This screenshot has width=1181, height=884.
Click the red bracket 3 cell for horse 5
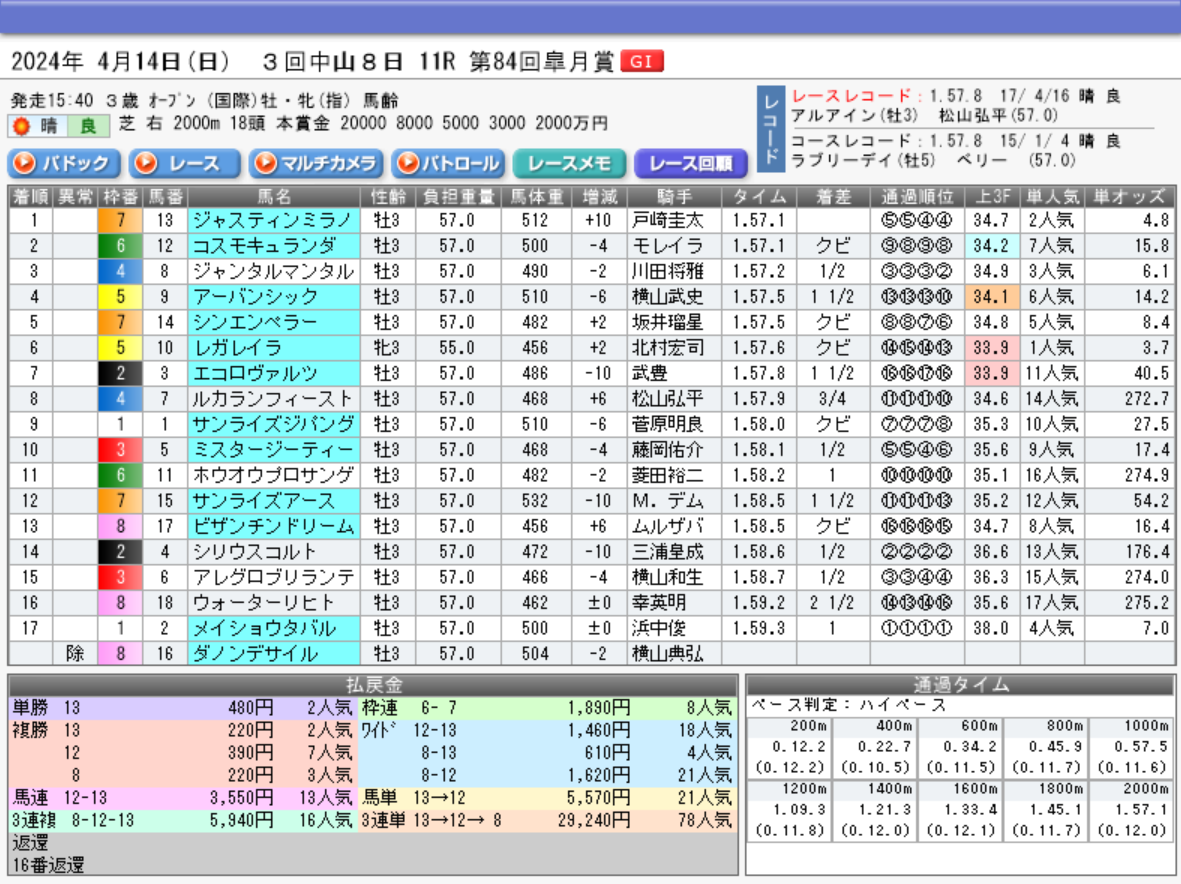click(x=121, y=450)
